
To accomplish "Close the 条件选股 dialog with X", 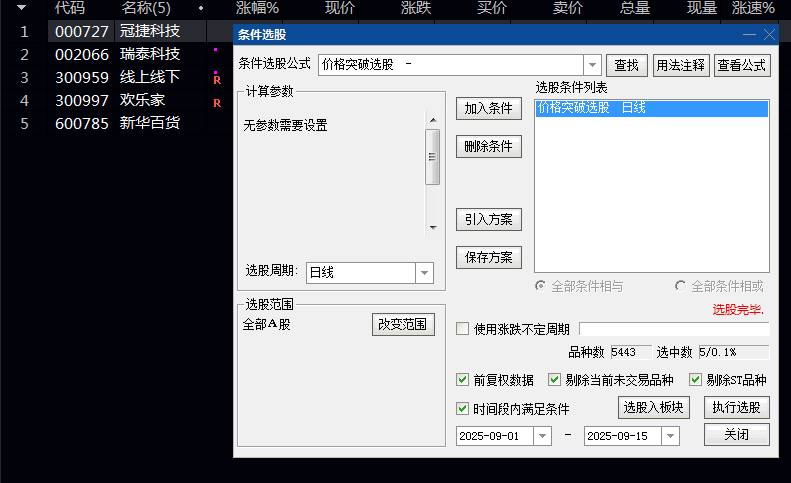I will click(x=769, y=34).
